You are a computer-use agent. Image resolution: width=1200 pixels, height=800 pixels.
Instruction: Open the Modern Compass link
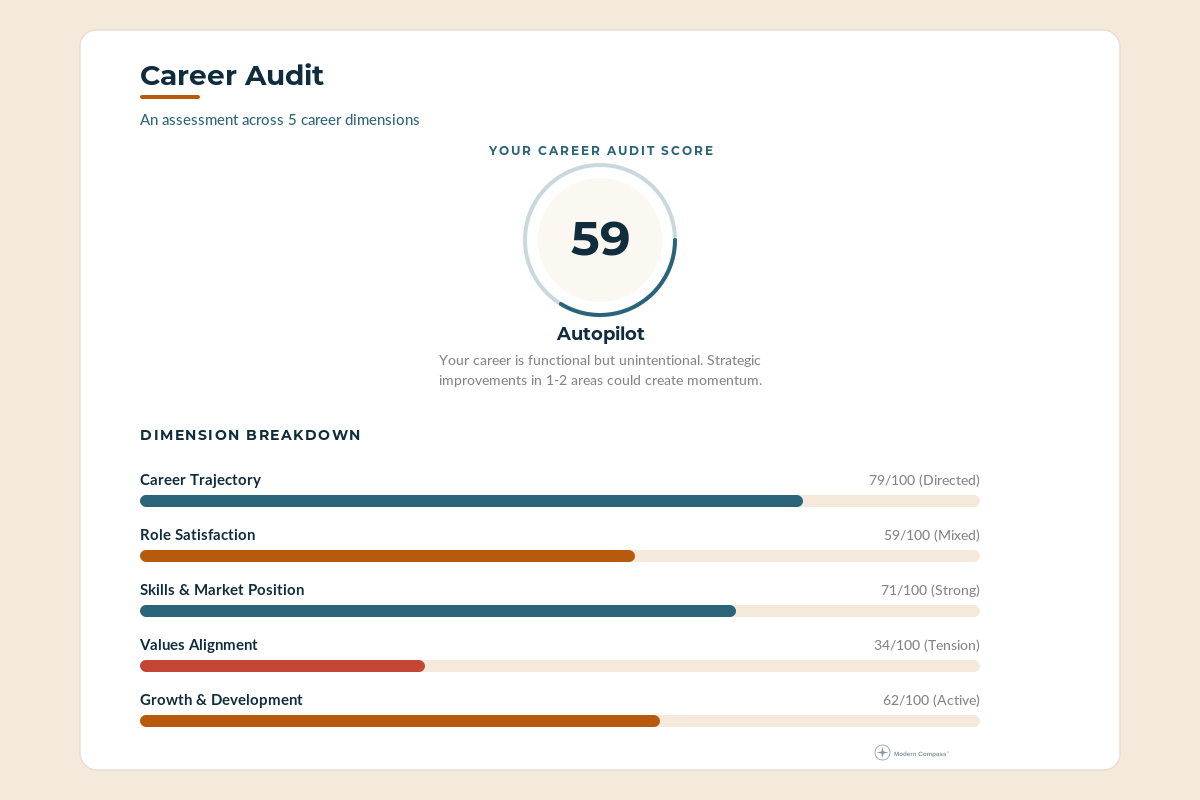coord(913,753)
